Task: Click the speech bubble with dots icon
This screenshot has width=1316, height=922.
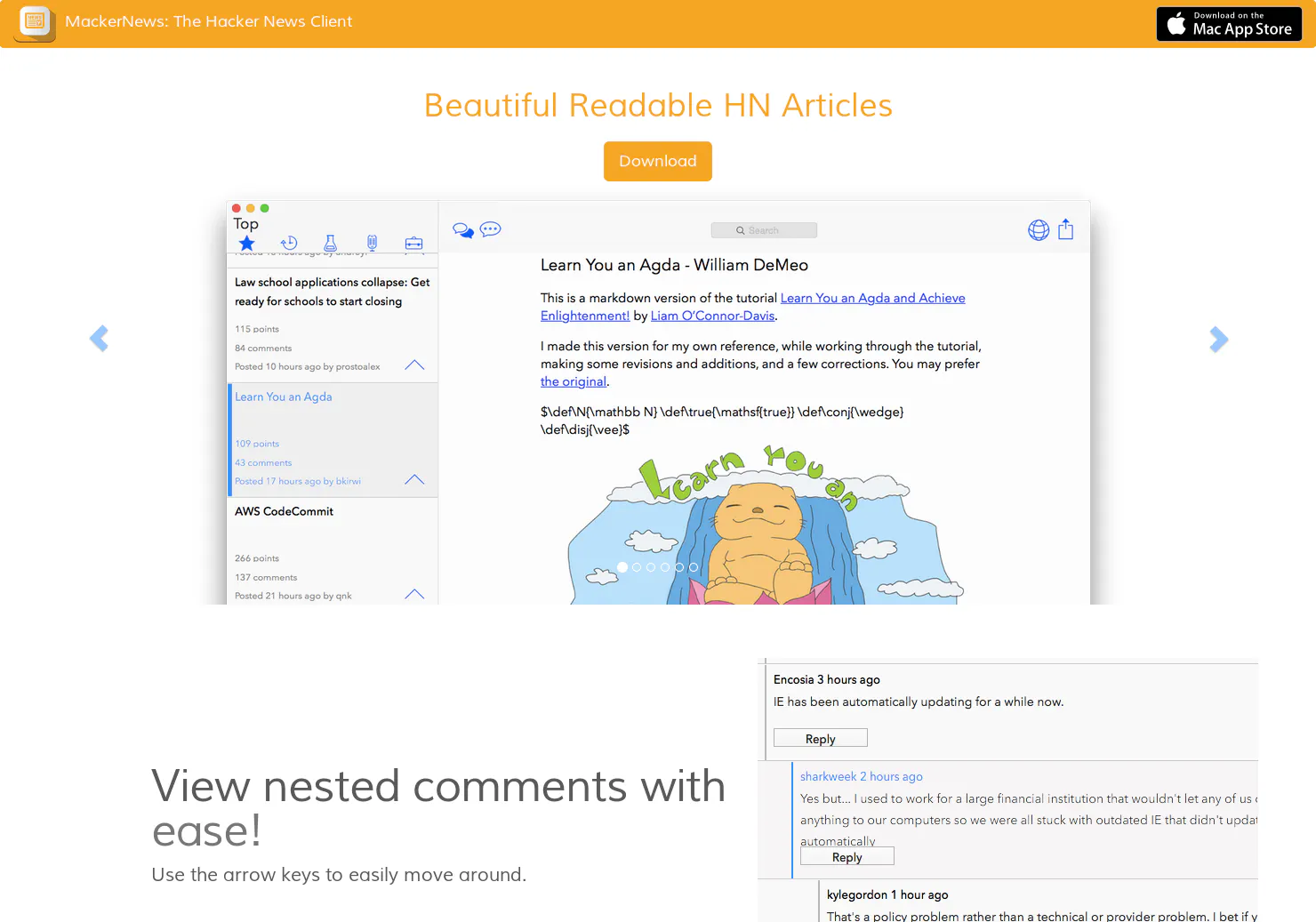Action: tap(490, 229)
